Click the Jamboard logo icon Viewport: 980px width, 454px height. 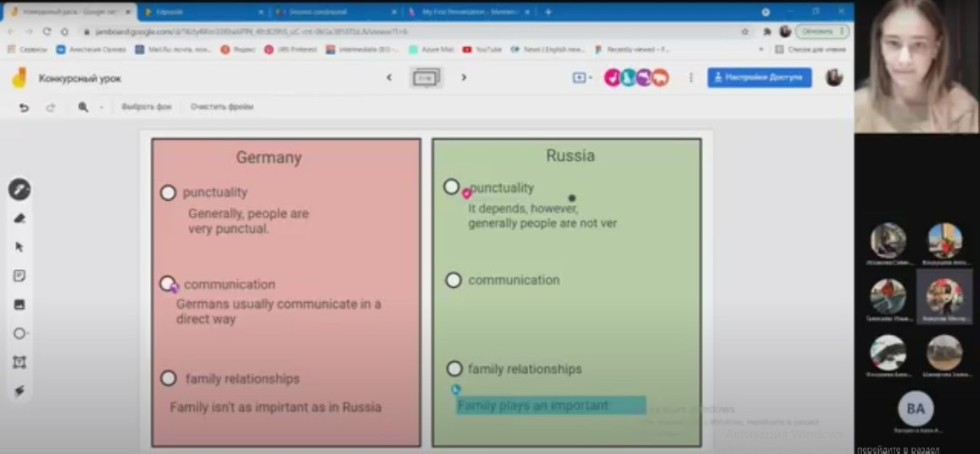coord(19,78)
